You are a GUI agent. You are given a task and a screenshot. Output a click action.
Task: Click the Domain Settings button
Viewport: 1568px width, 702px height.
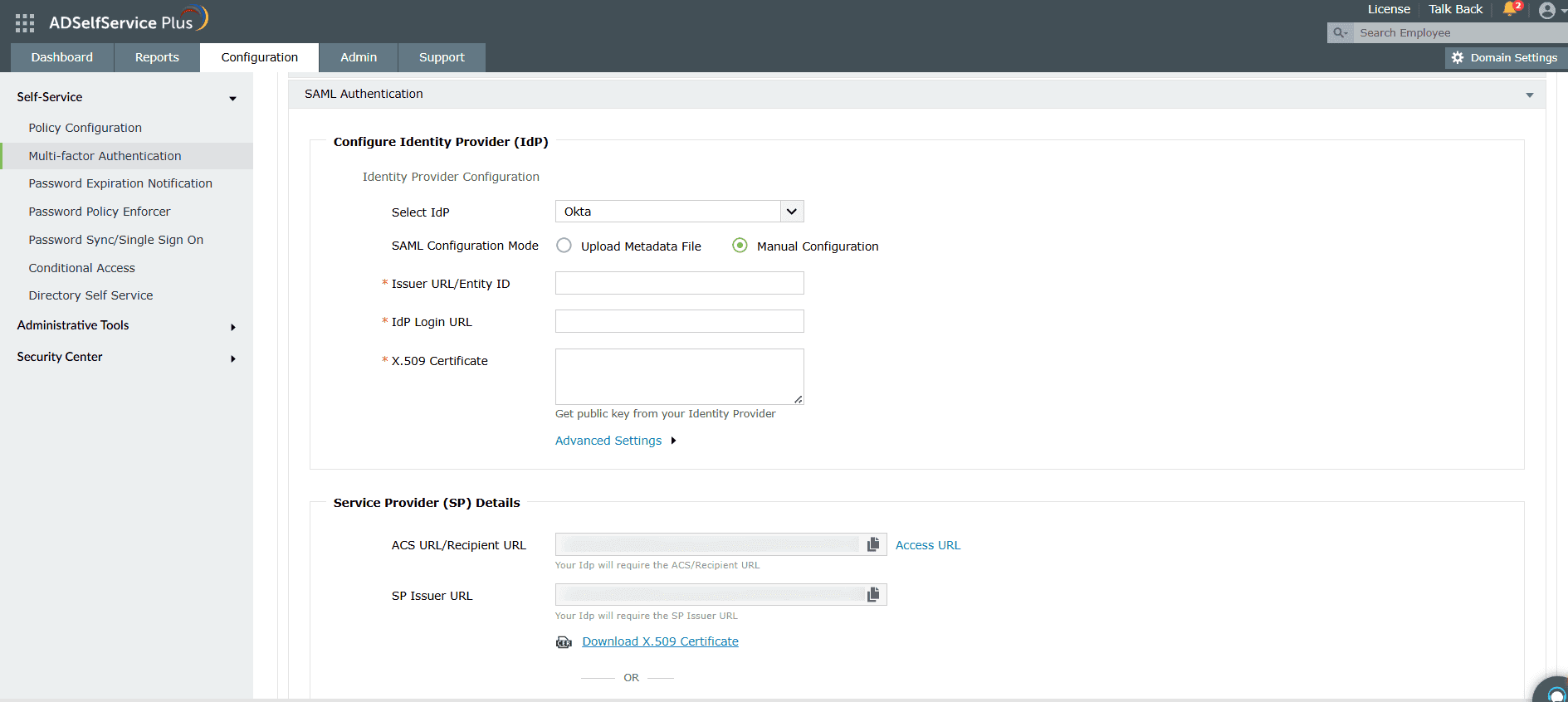tap(1506, 57)
